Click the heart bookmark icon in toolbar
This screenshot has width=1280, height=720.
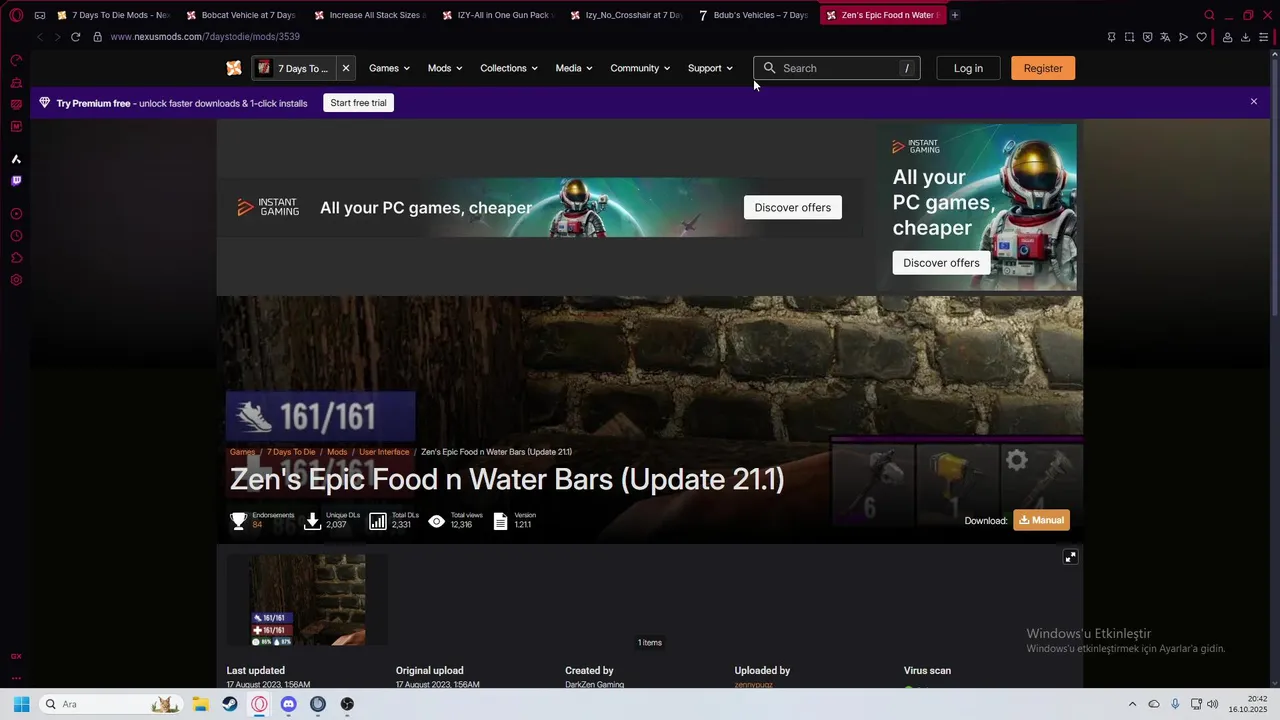pyautogui.click(x=1201, y=37)
